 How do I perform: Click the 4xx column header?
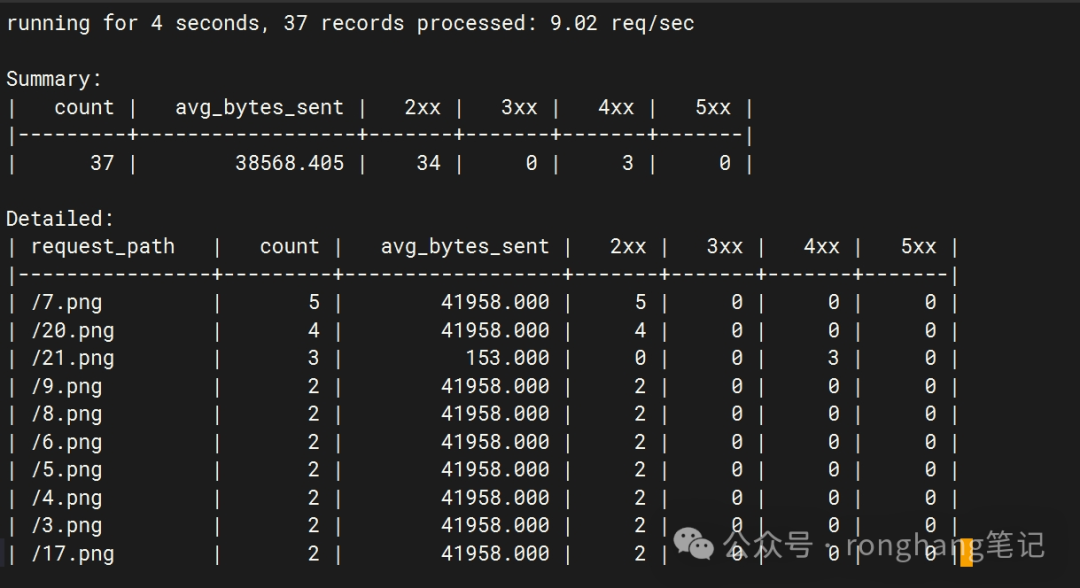(x=820, y=245)
